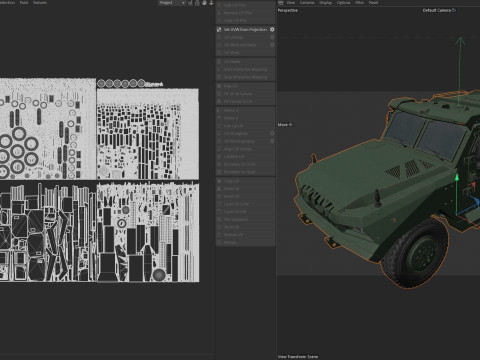This screenshot has width=480, height=360.
Task: Click the Set UVW from Projection icon
Action: pyautogui.click(x=219, y=29)
